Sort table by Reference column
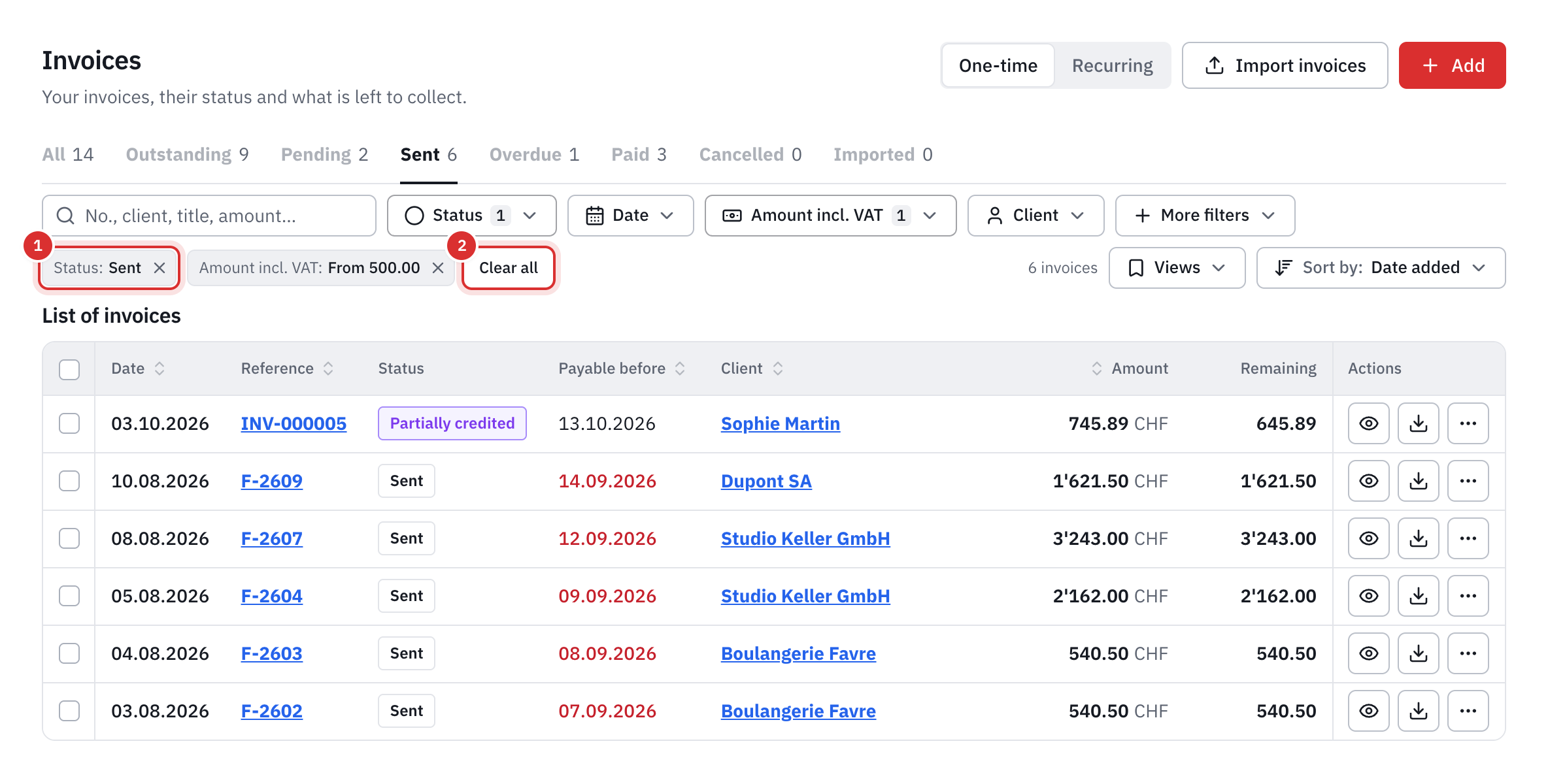The width and height of the screenshot is (1548, 784). 288,368
